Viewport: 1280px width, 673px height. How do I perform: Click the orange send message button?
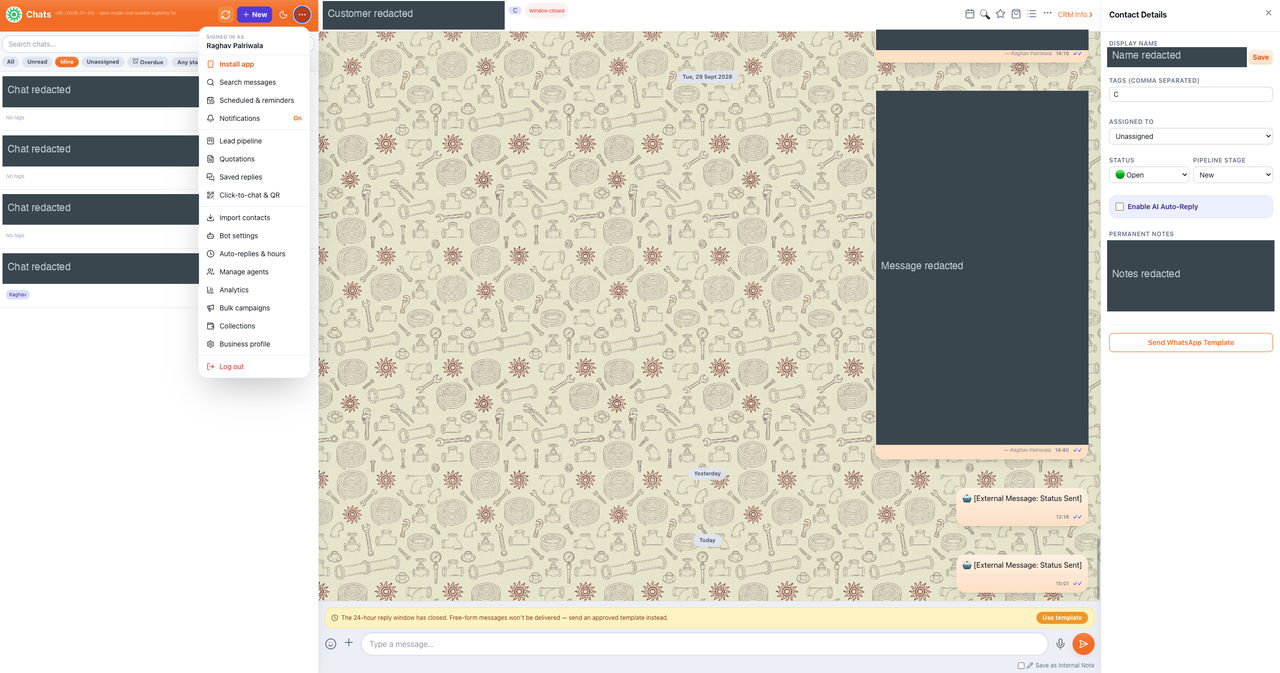tap(1083, 644)
